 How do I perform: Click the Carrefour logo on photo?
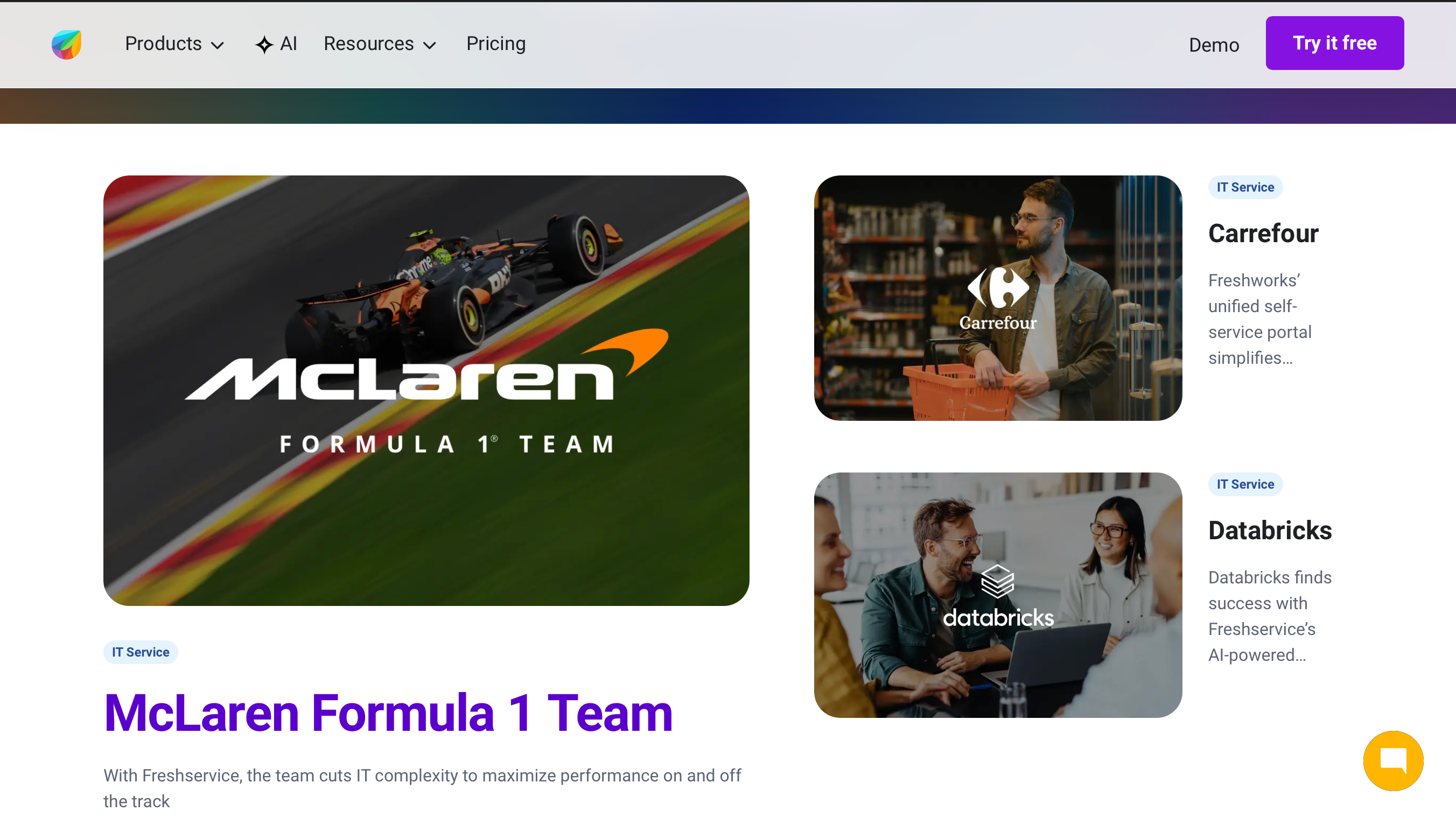[x=998, y=298]
